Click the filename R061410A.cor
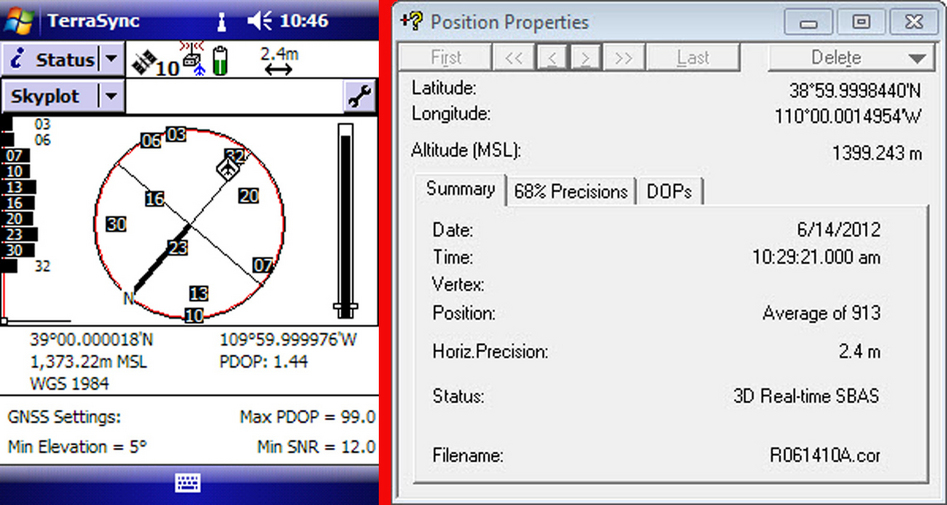 [x=825, y=455]
